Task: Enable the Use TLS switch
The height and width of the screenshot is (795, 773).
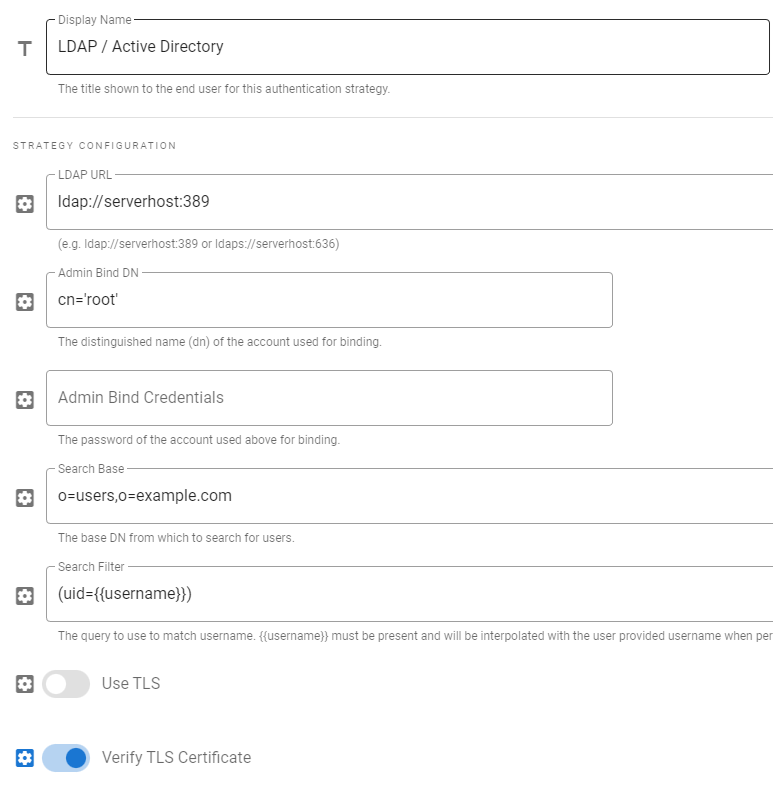Action: coord(66,684)
